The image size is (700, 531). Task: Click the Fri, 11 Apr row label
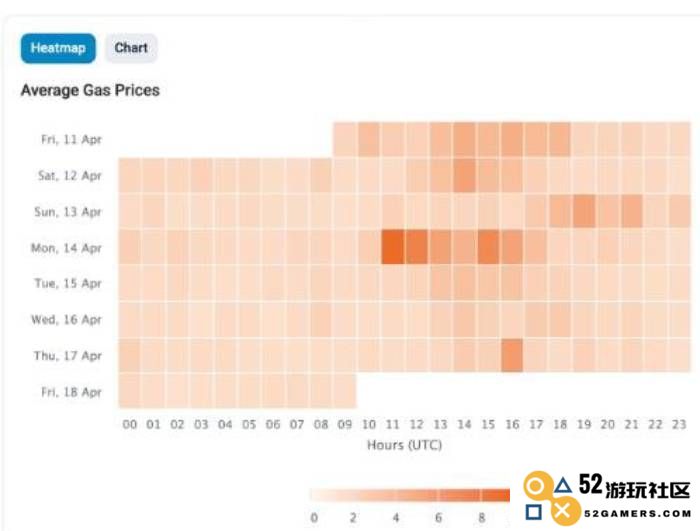[x=71, y=139]
